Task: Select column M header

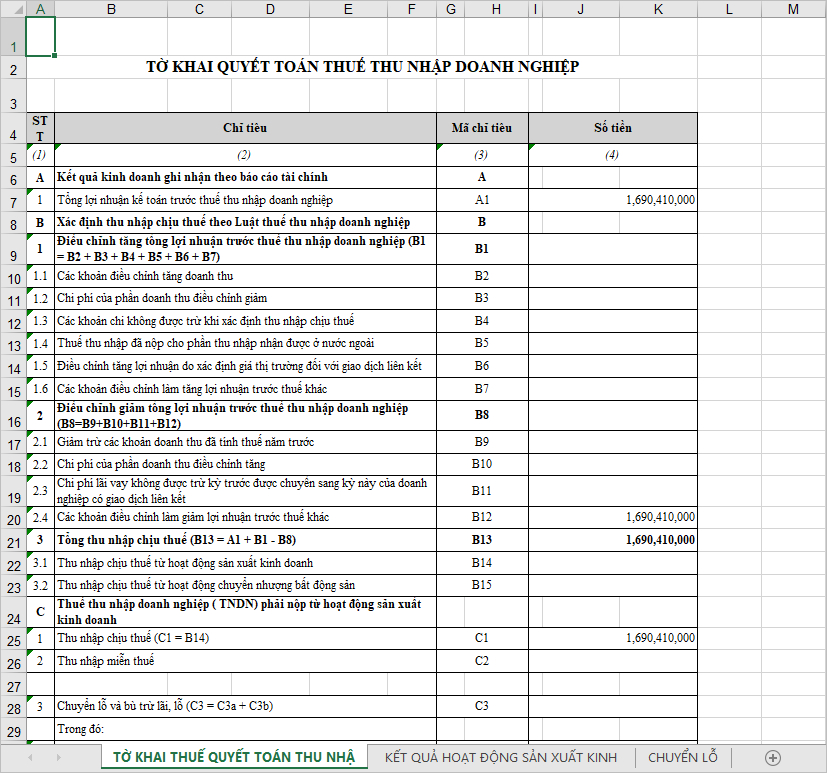Action: click(x=793, y=9)
